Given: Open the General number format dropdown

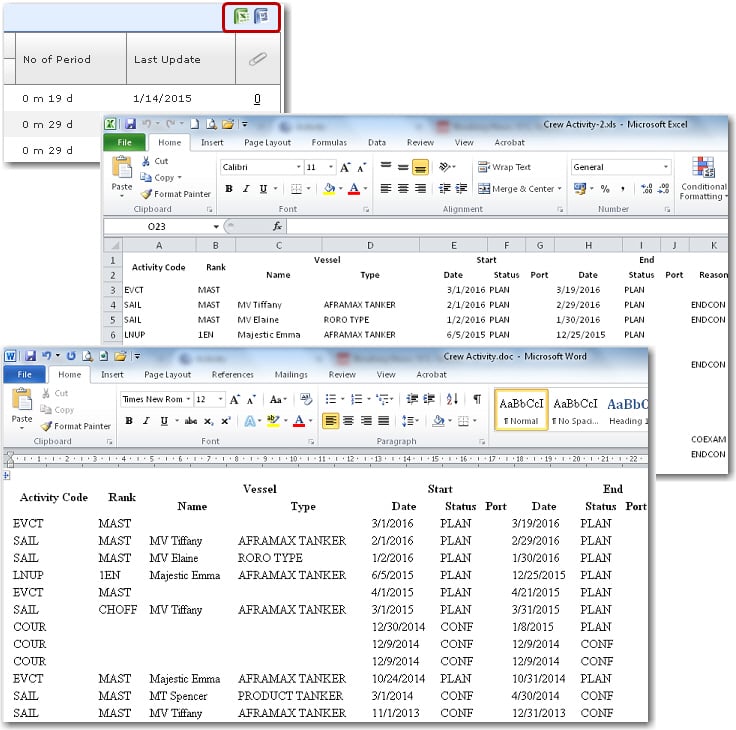Looking at the screenshot, I should tap(620, 167).
